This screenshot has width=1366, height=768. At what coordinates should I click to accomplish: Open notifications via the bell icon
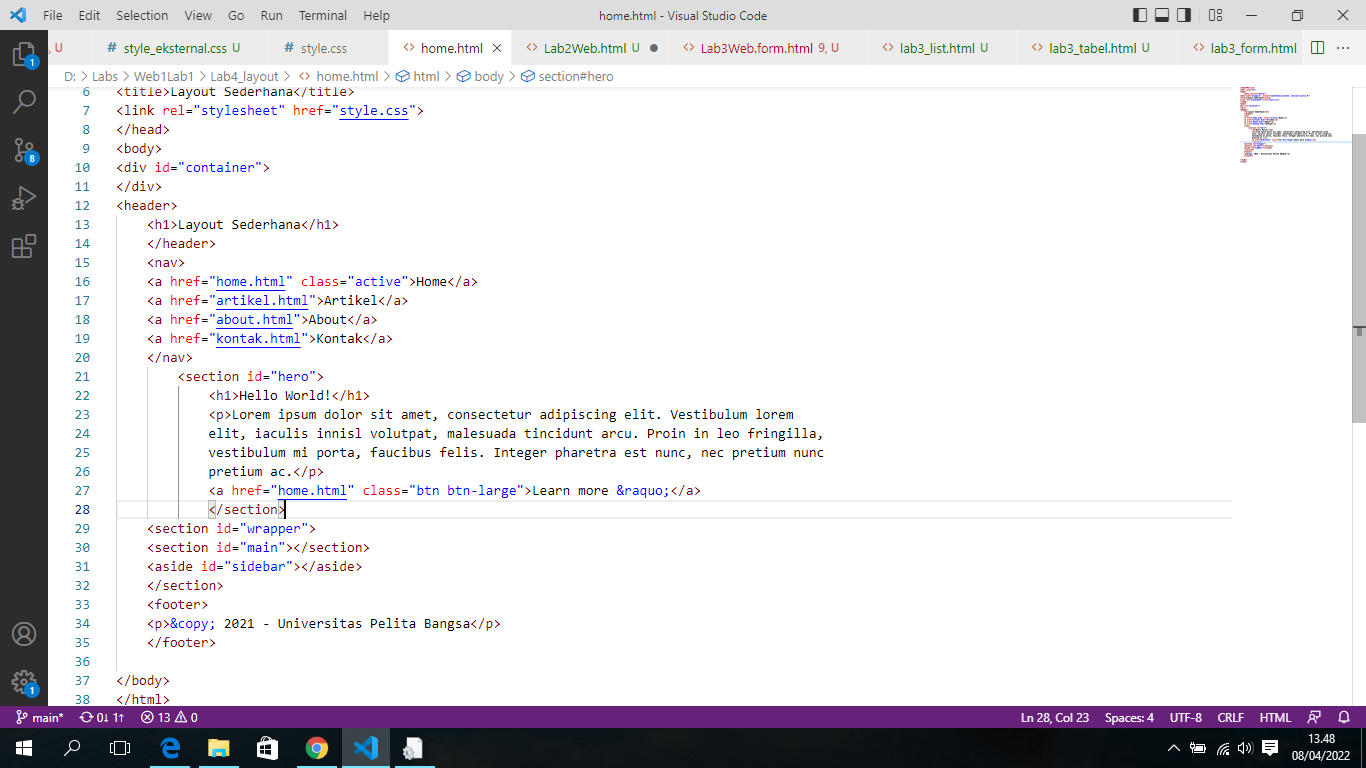tap(1344, 717)
